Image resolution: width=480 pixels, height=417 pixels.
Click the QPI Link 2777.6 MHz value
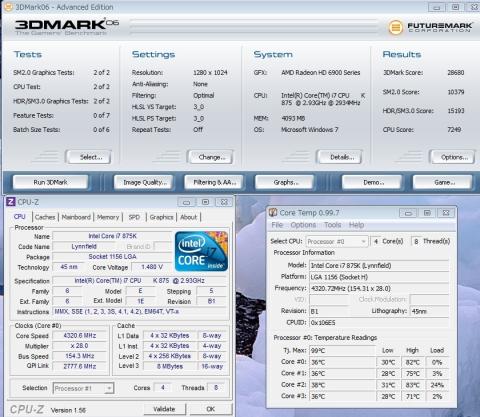coord(80,366)
